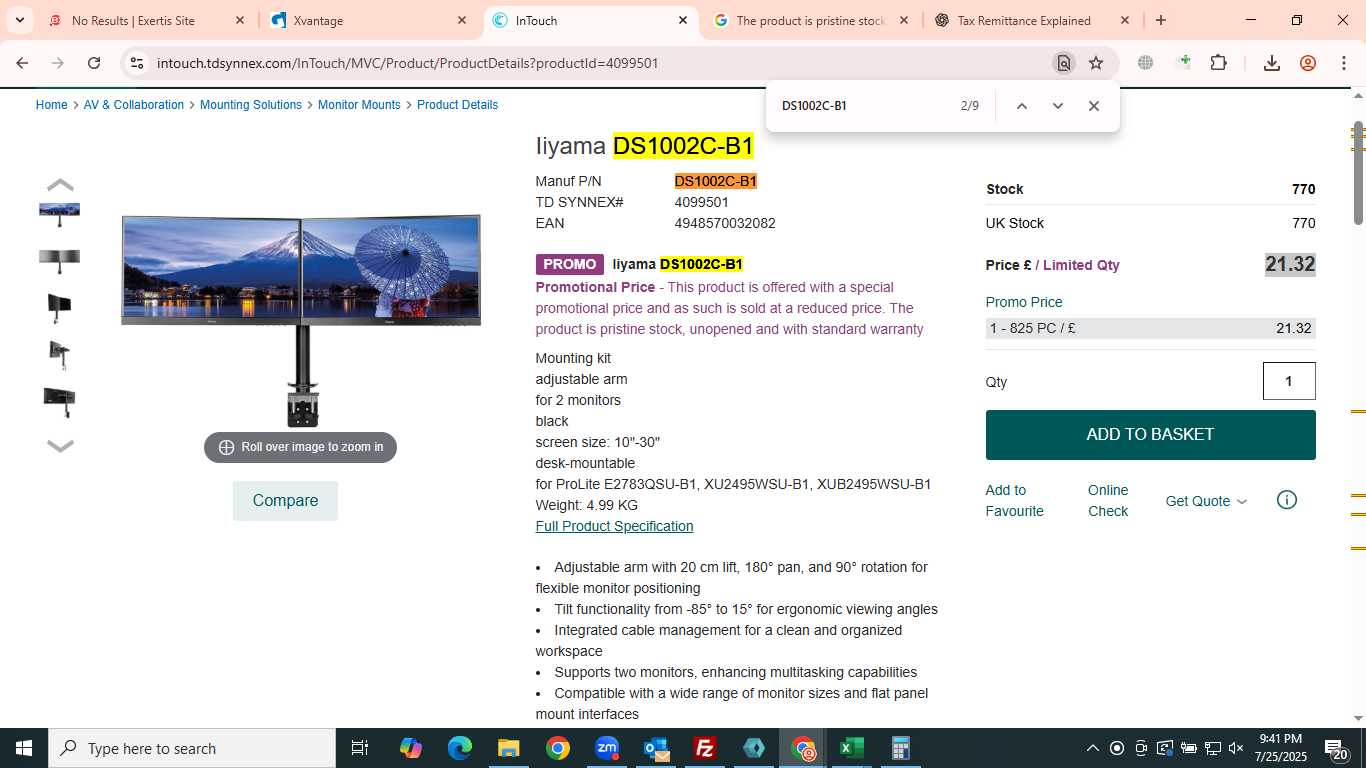Click the taskbar search box

pyautogui.click(x=191, y=748)
